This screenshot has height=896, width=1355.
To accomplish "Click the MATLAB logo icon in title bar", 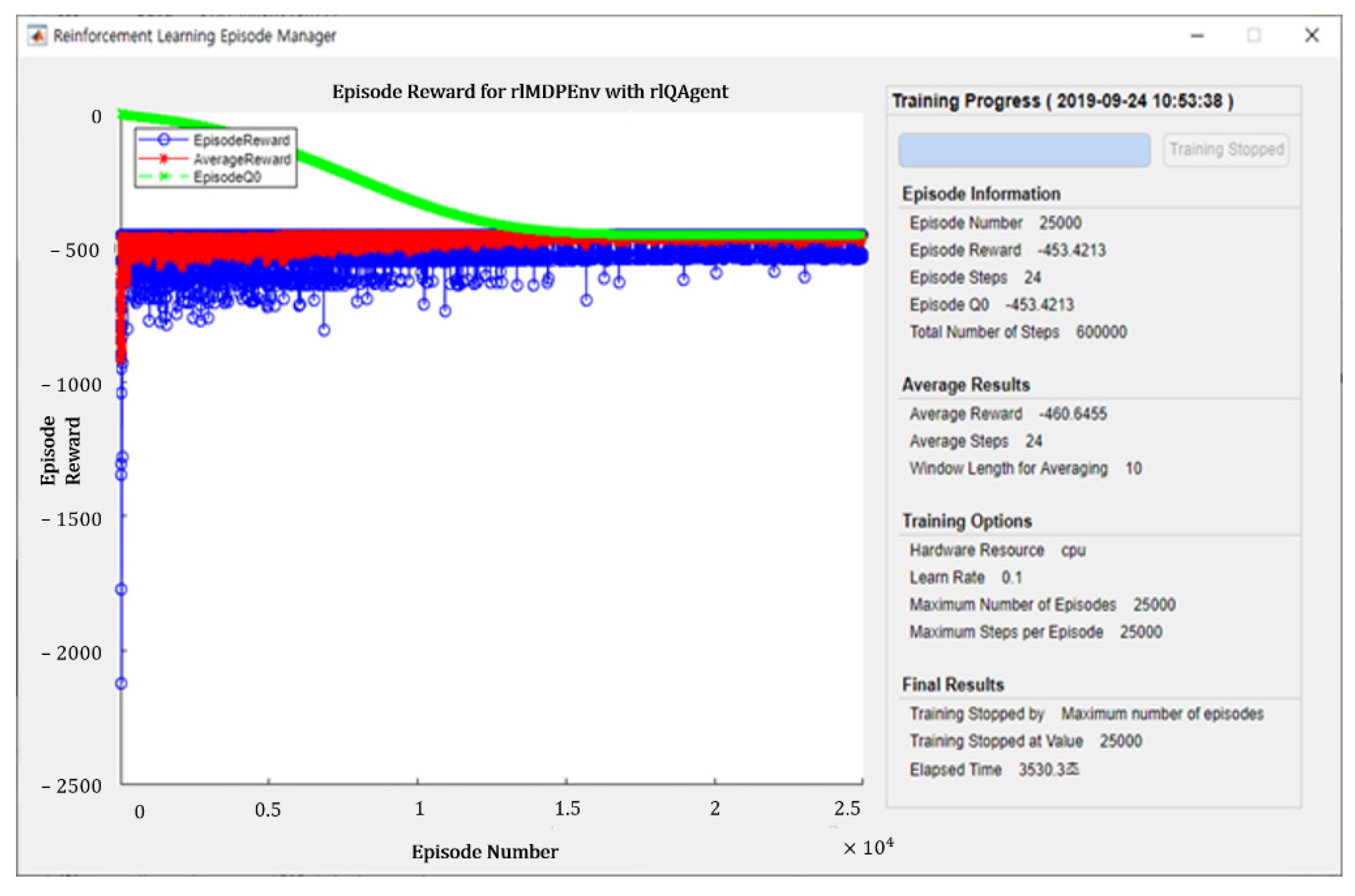I will tap(38, 36).
